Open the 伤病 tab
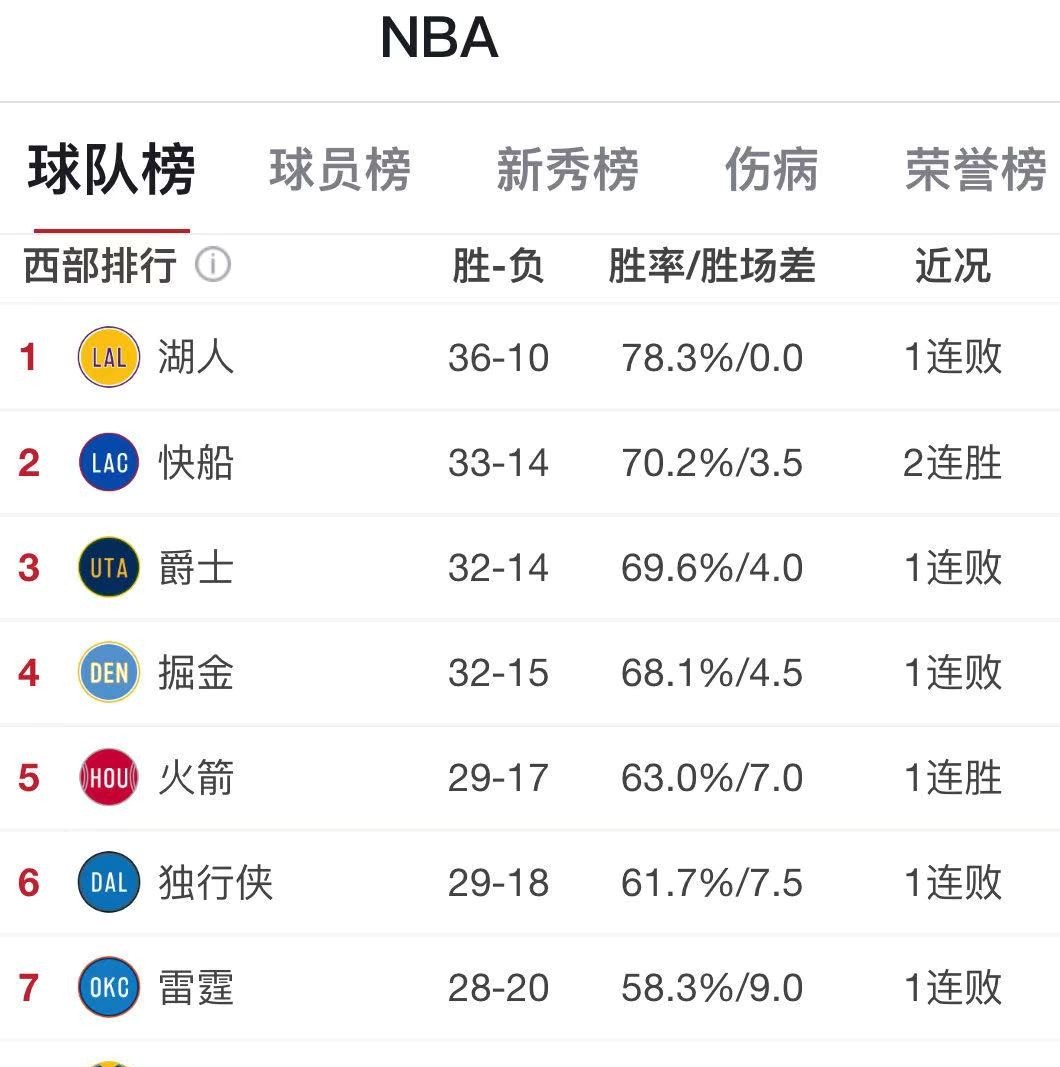 772,169
